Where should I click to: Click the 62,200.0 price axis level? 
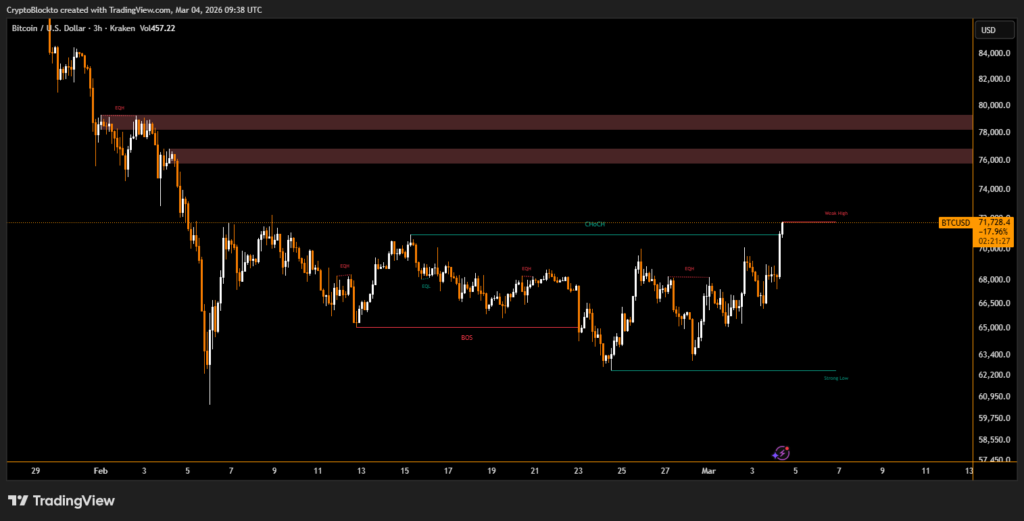[995, 375]
